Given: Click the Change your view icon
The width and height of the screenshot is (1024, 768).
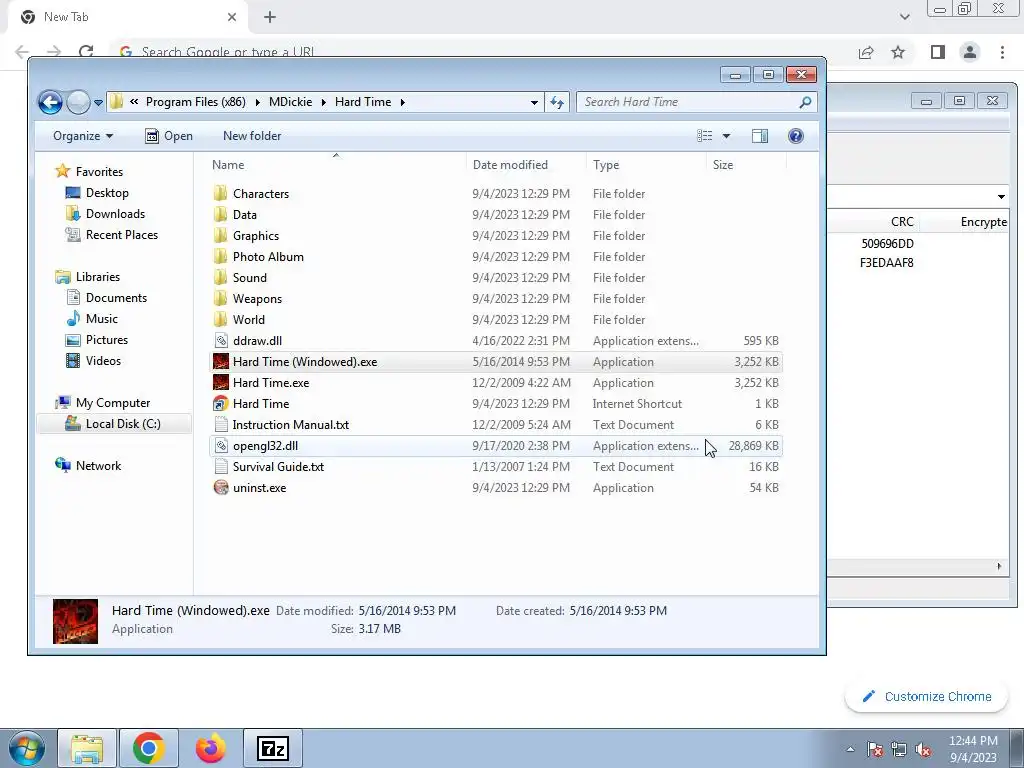Looking at the screenshot, I should point(705,136).
